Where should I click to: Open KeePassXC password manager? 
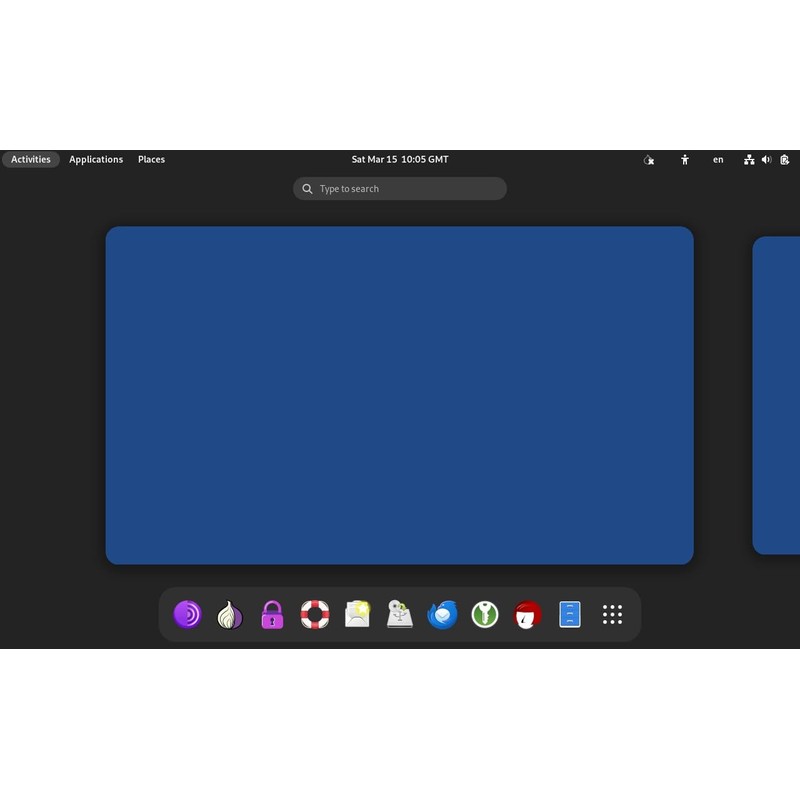485,614
